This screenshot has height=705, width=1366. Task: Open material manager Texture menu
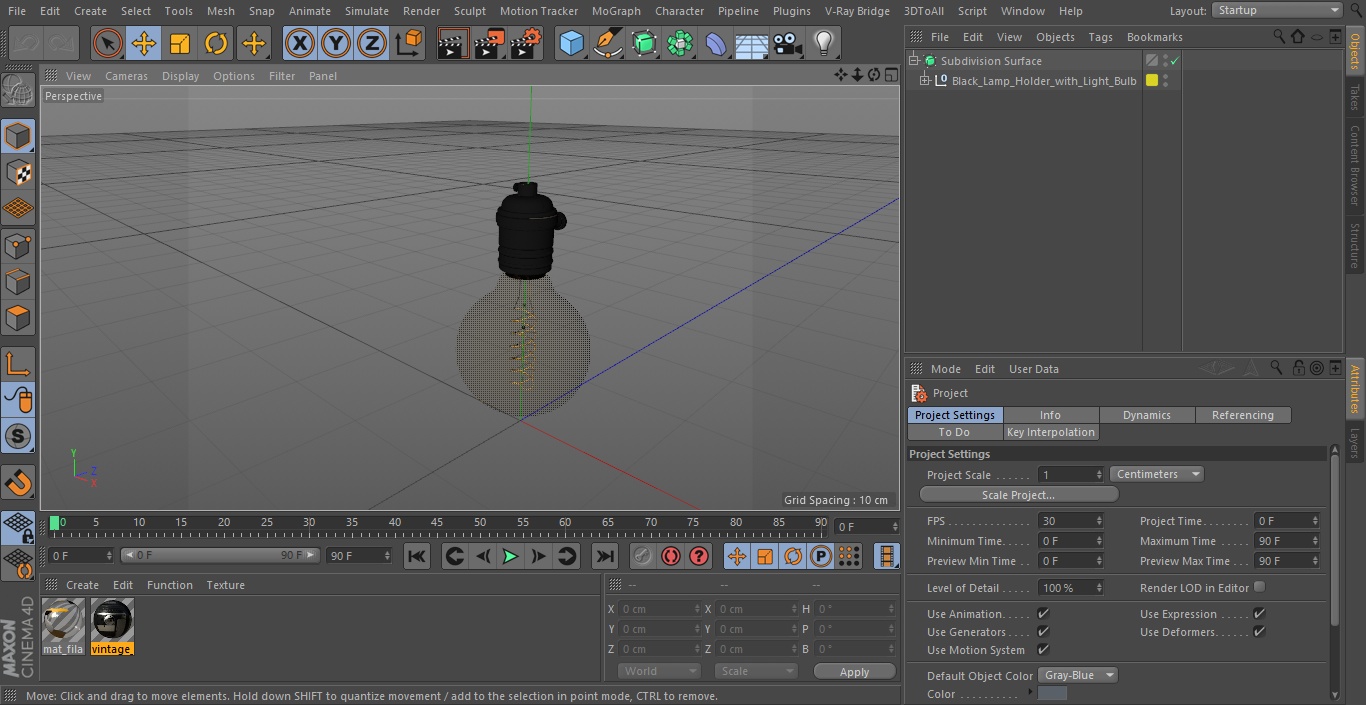point(226,585)
